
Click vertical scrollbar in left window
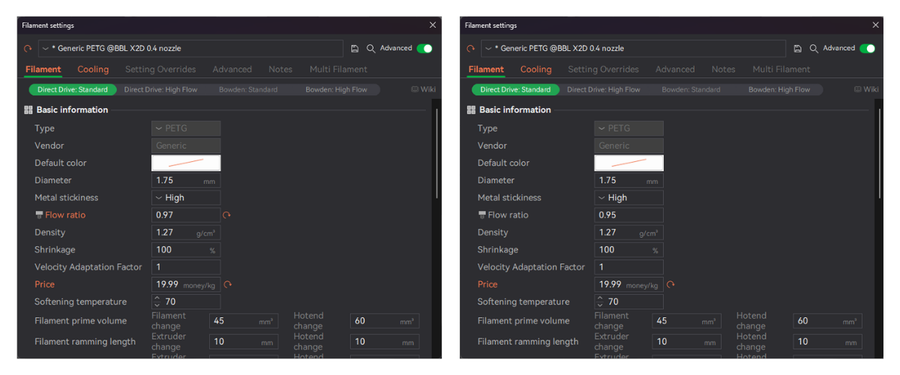click(437, 154)
